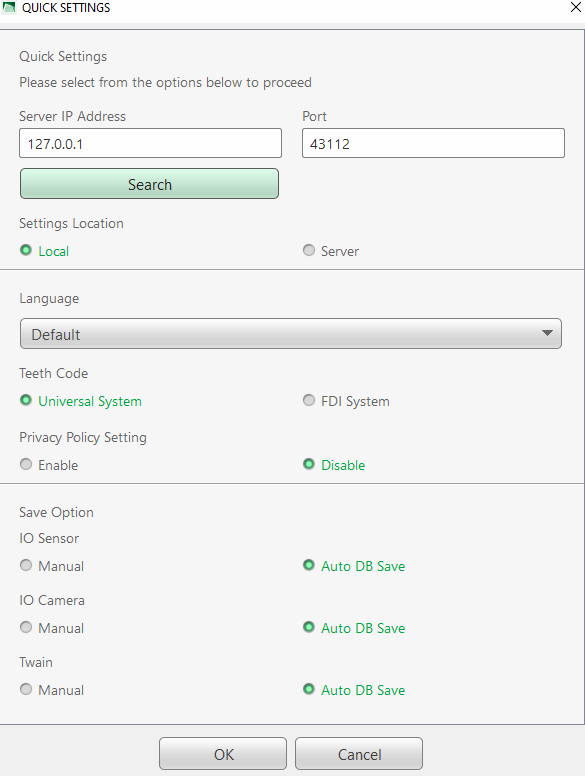Screen dimensions: 585x776
Task: Open the Language dropdown
Action: tap(291, 334)
